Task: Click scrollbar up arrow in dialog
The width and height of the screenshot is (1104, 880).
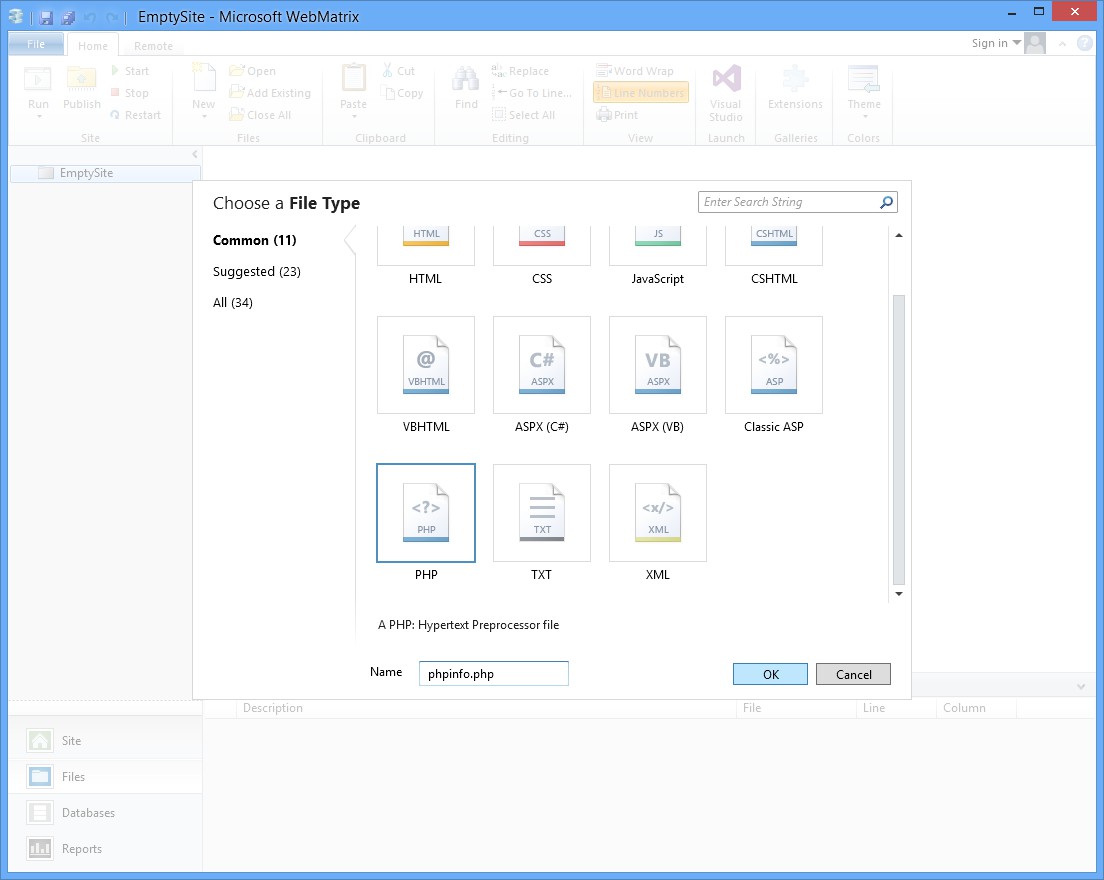Action: (898, 235)
